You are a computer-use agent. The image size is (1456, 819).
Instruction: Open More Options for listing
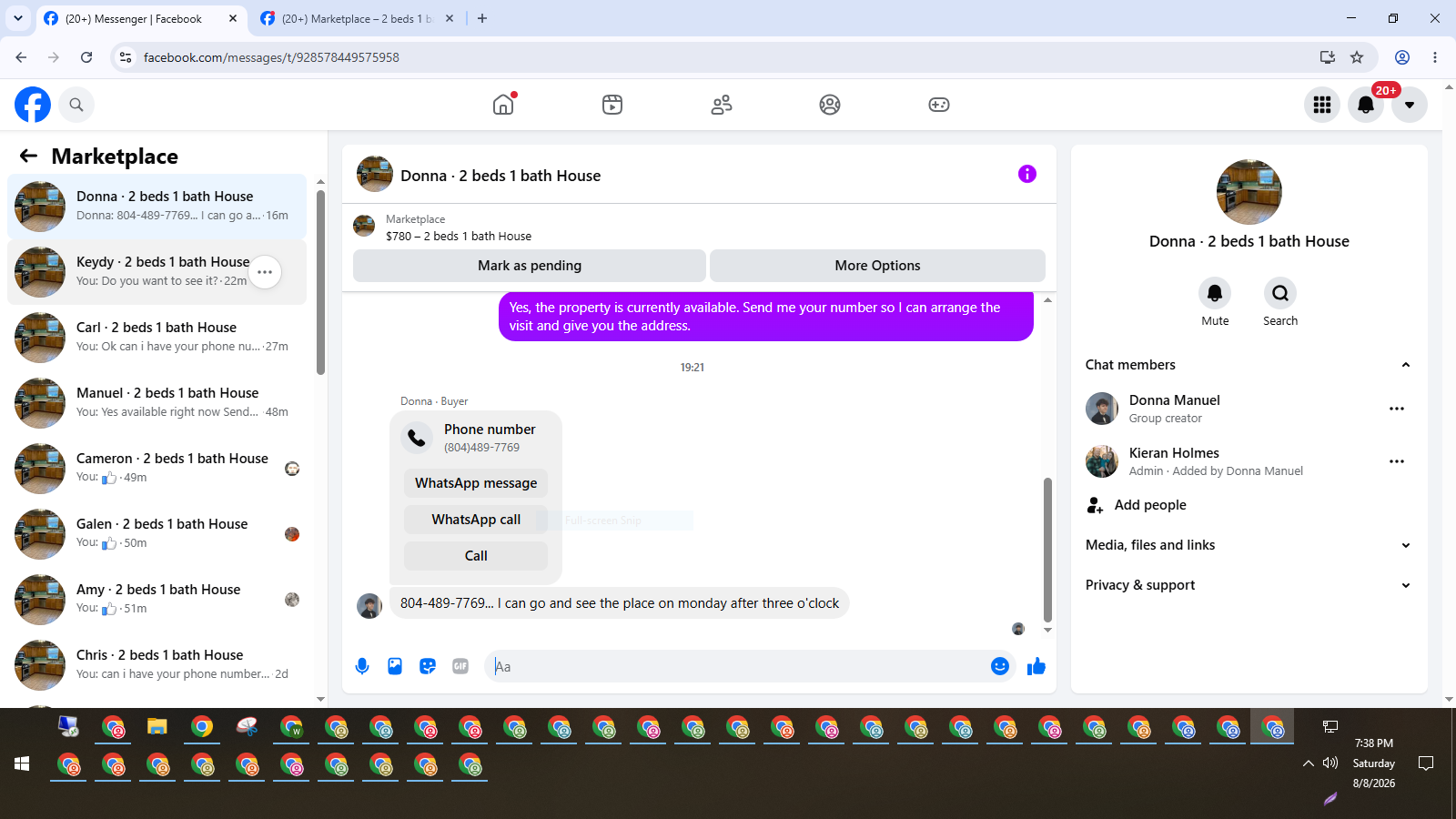tap(877, 266)
